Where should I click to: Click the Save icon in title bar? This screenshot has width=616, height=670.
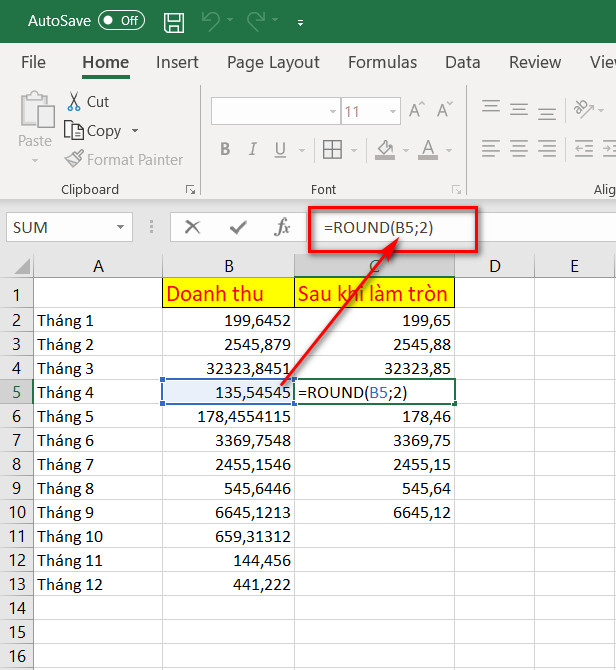point(173,20)
